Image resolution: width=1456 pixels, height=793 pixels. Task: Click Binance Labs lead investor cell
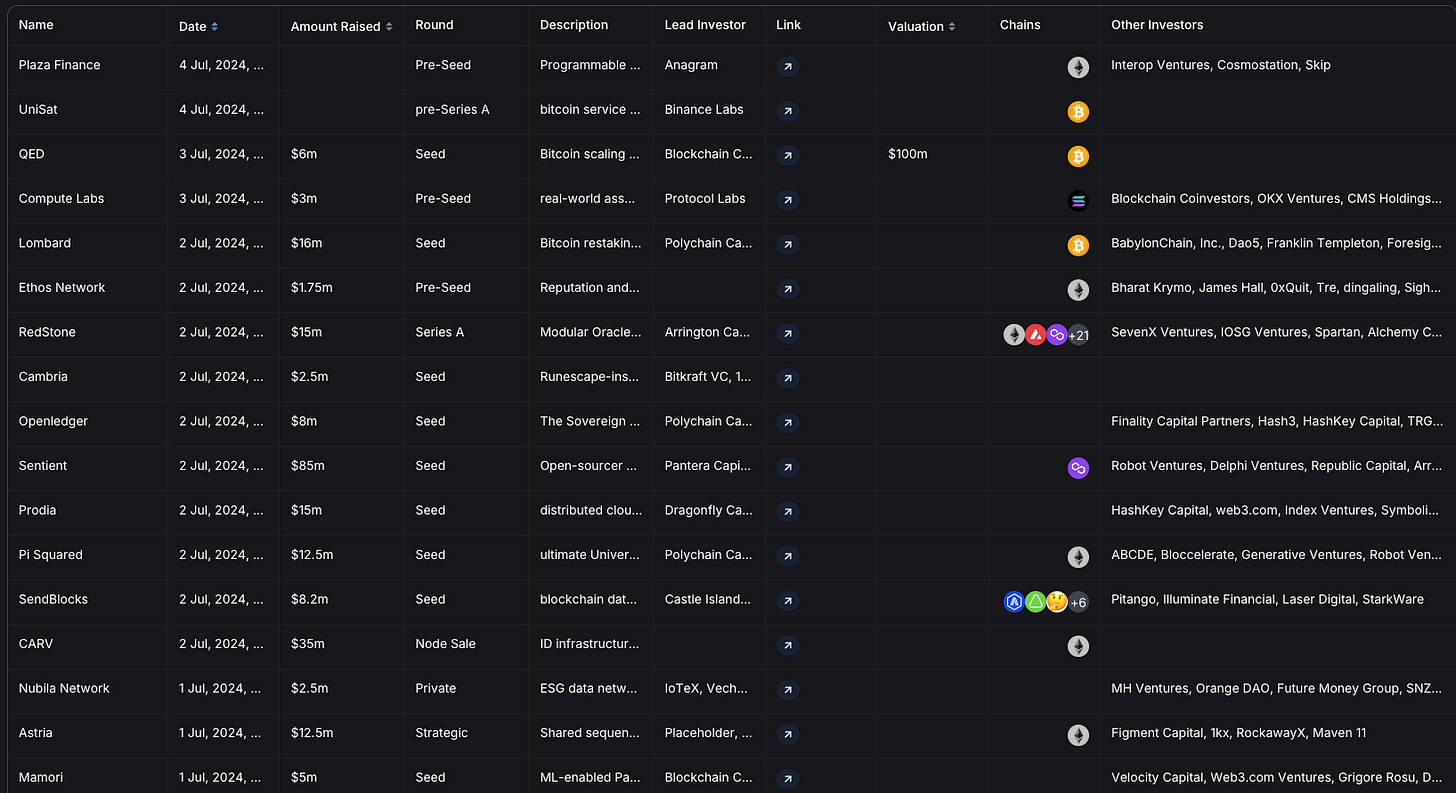[x=704, y=110]
